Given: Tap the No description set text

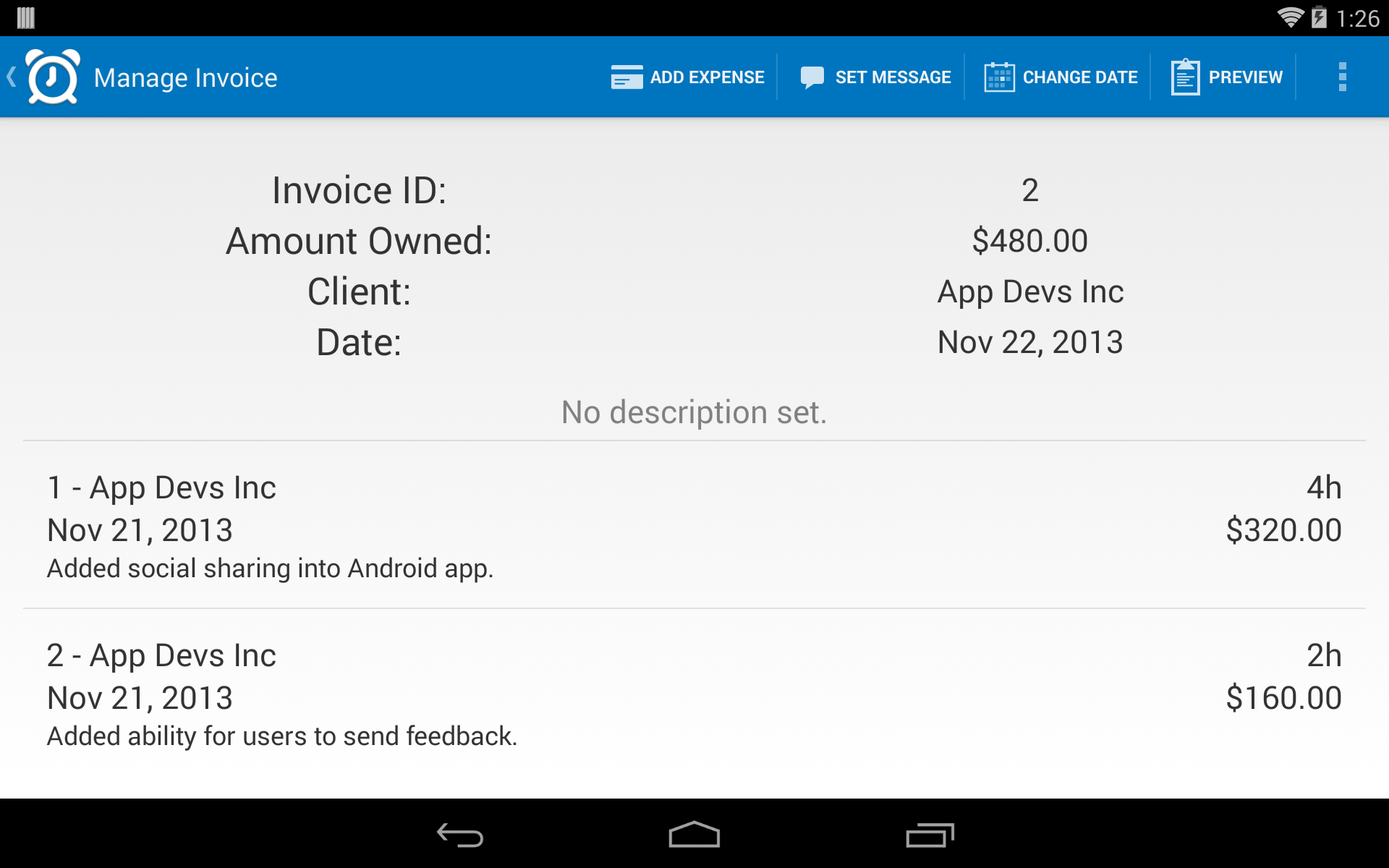Looking at the screenshot, I should (x=693, y=412).
